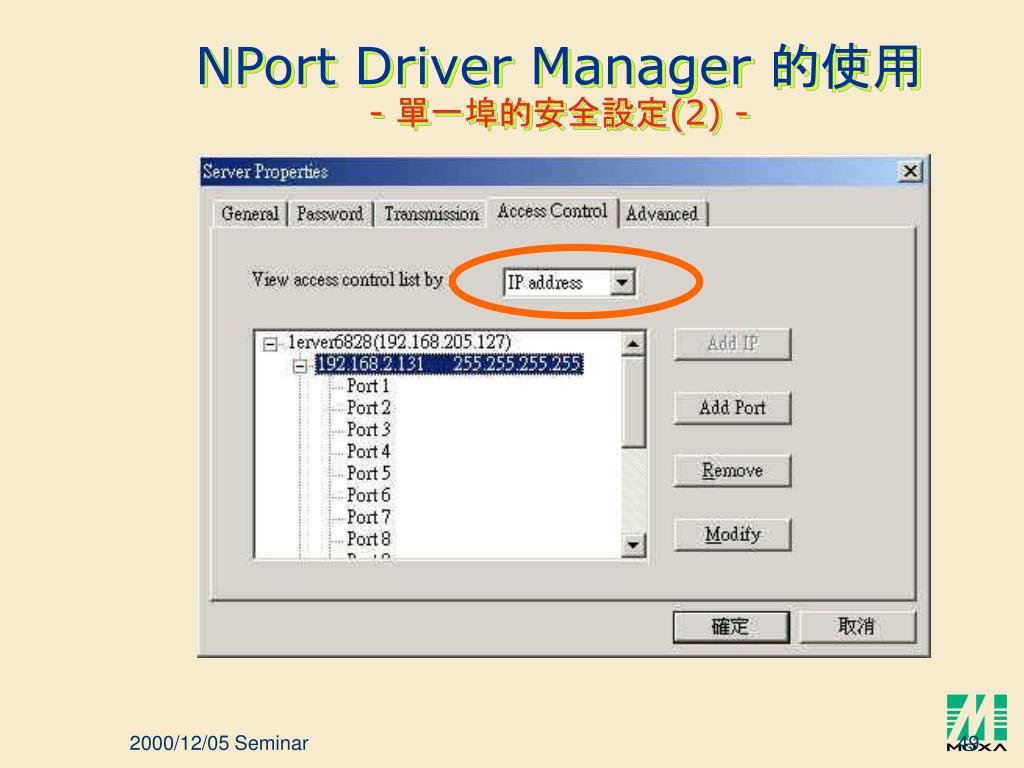The width and height of the screenshot is (1024, 768).
Task: Close the Server Properties dialog
Action: coord(910,172)
